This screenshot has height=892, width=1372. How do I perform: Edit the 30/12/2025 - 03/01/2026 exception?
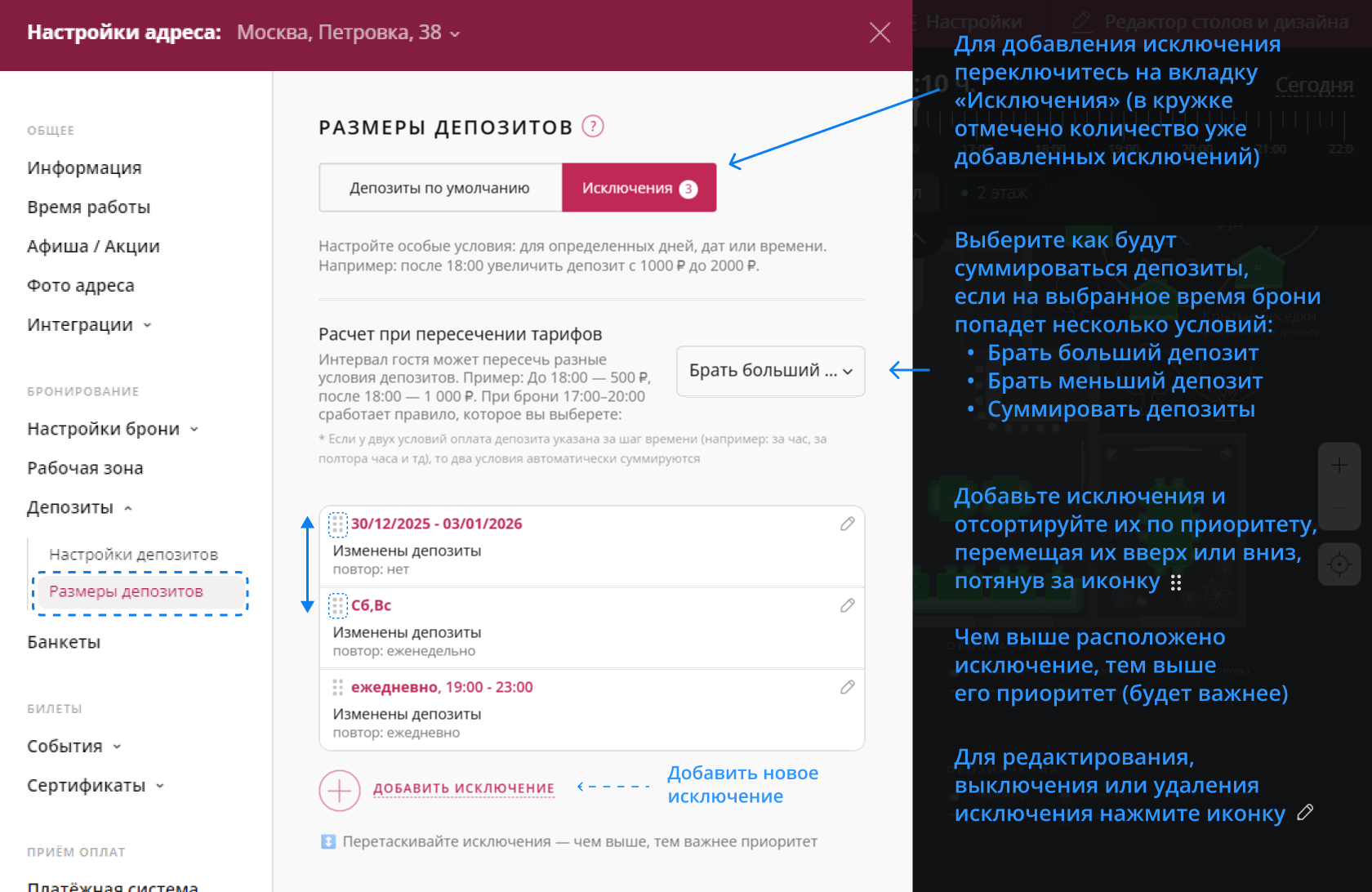847,524
